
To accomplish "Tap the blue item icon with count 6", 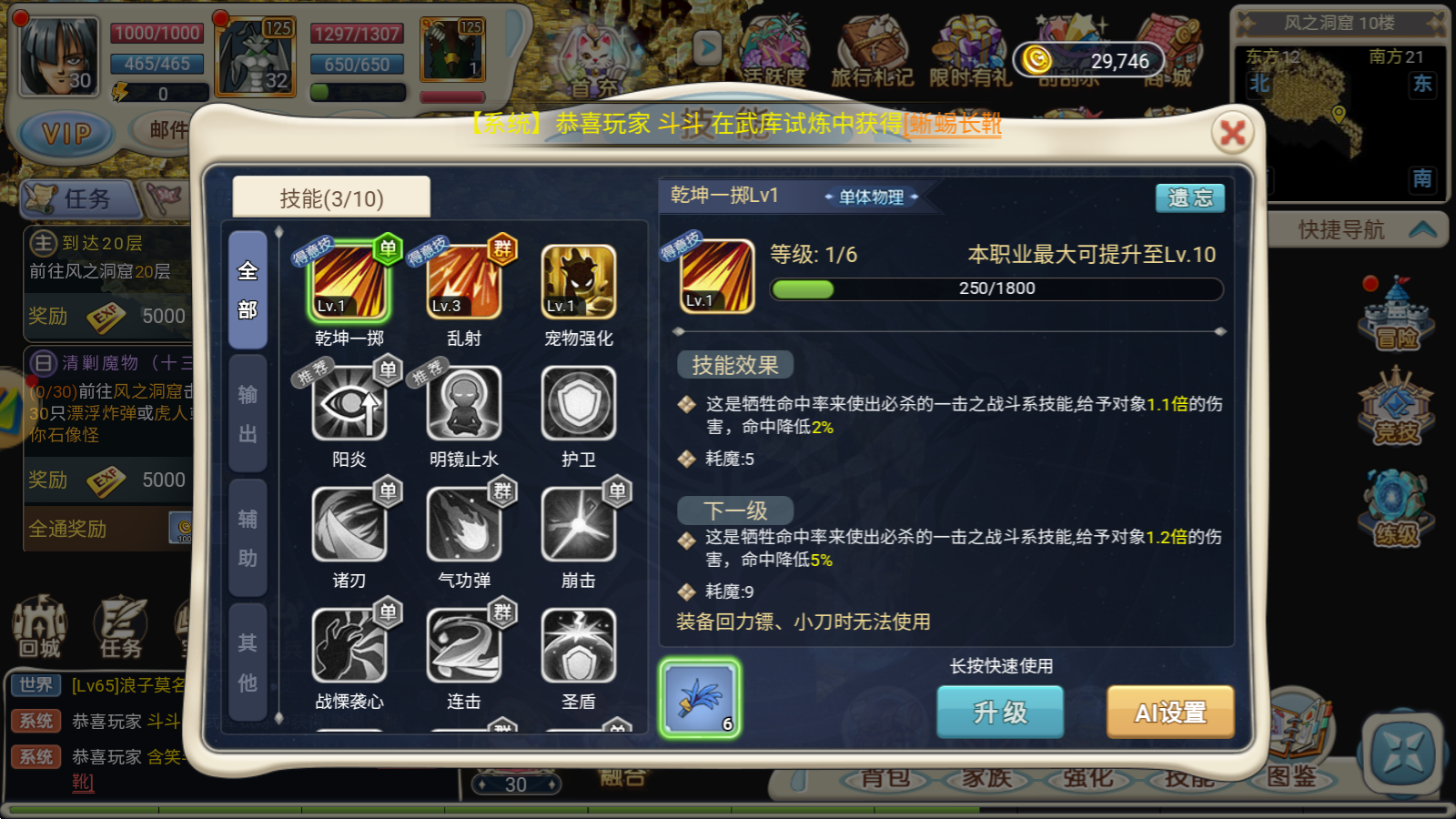I will [700, 698].
